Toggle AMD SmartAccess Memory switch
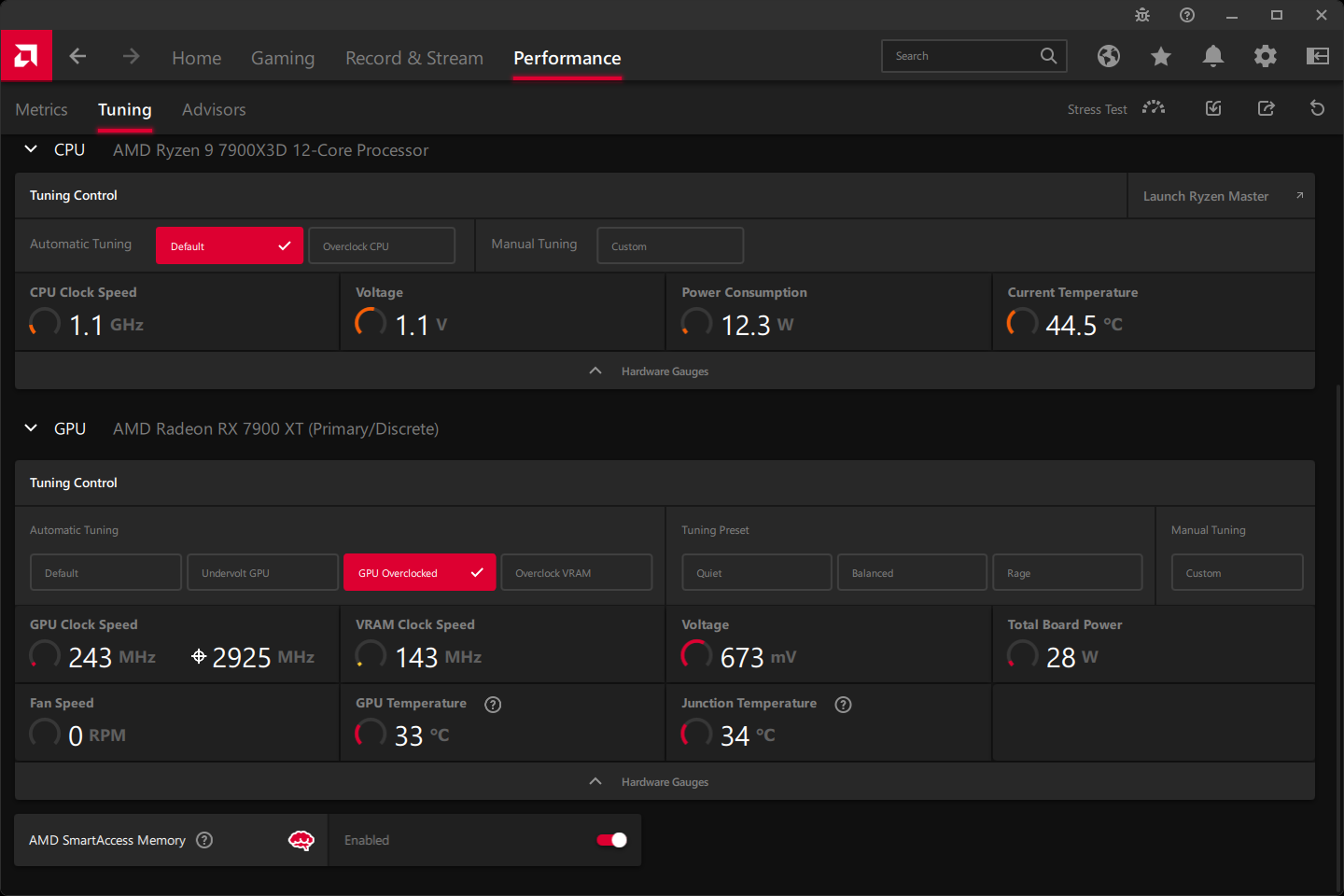Screen dimensions: 1344x896 [x=612, y=840]
